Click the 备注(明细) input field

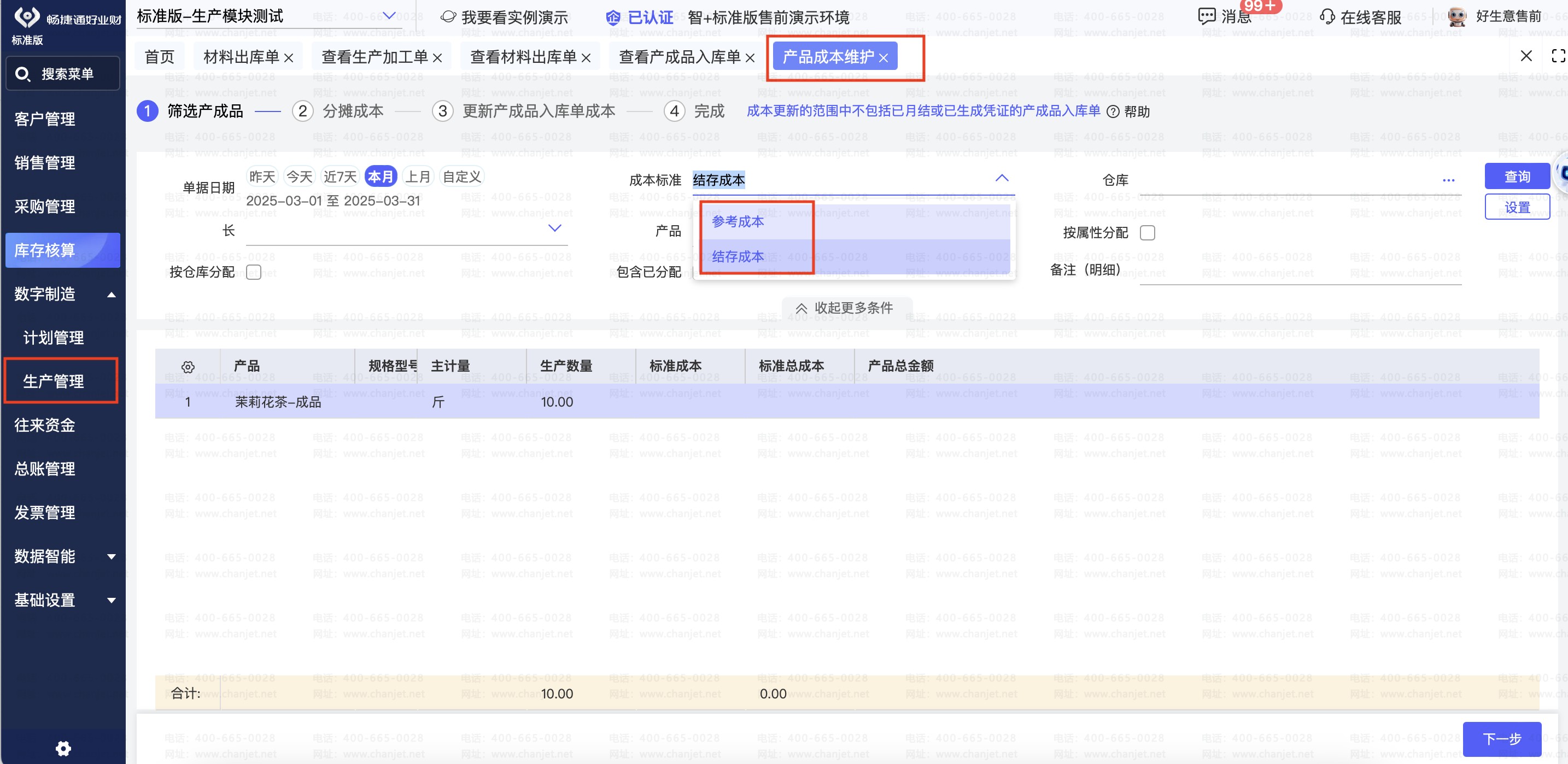coord(1300,270)
